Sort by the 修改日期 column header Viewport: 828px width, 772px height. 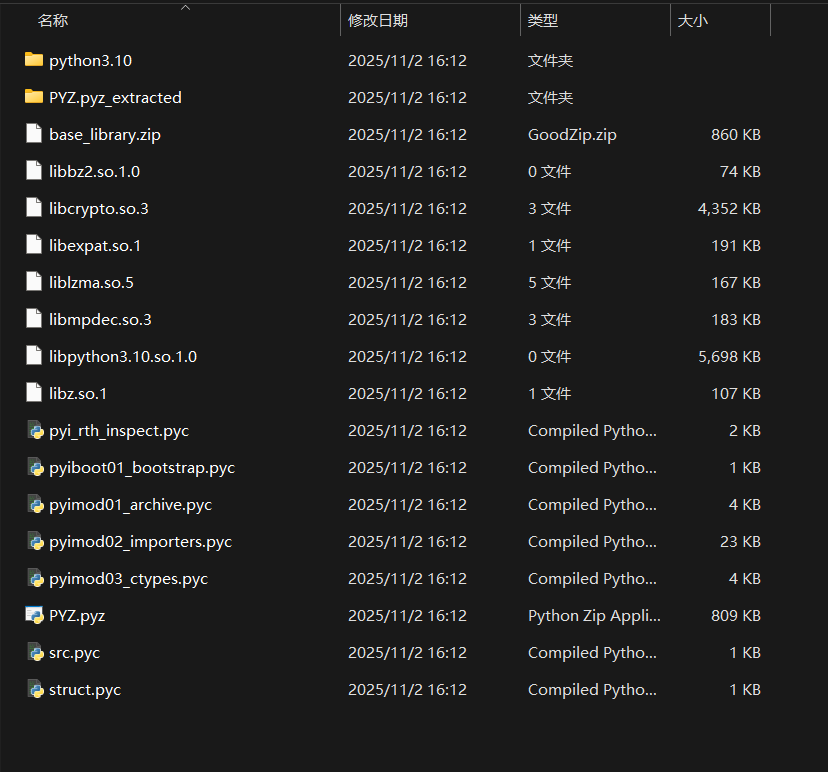click(x=378, y=20)
